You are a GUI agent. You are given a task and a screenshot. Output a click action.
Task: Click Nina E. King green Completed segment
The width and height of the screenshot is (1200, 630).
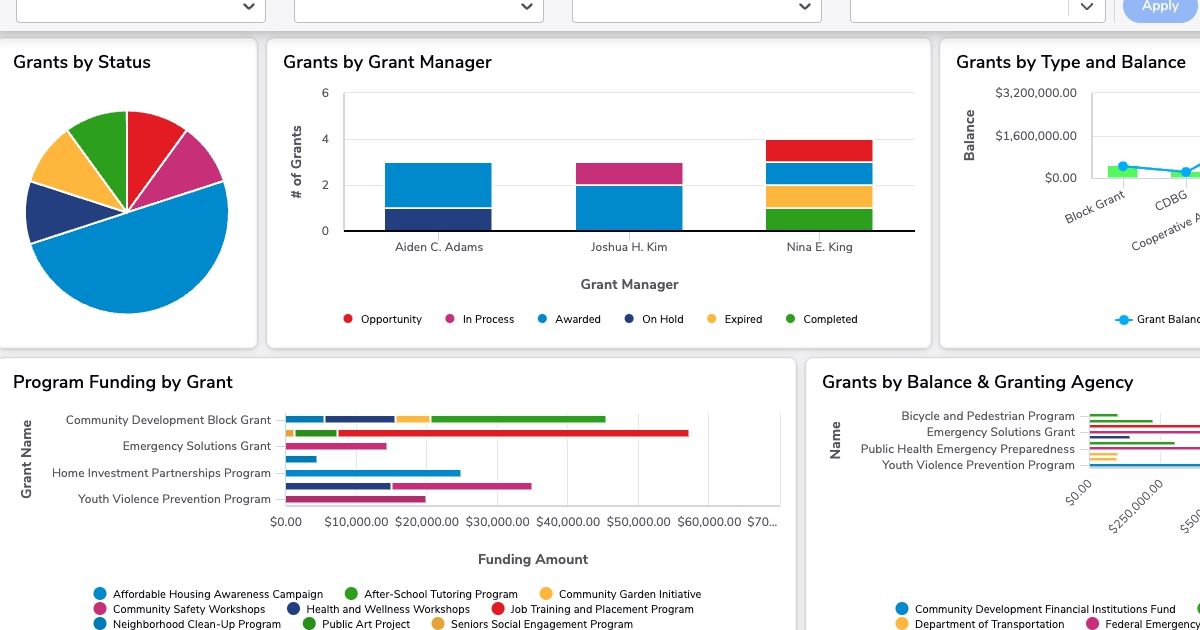click(819, 220)
